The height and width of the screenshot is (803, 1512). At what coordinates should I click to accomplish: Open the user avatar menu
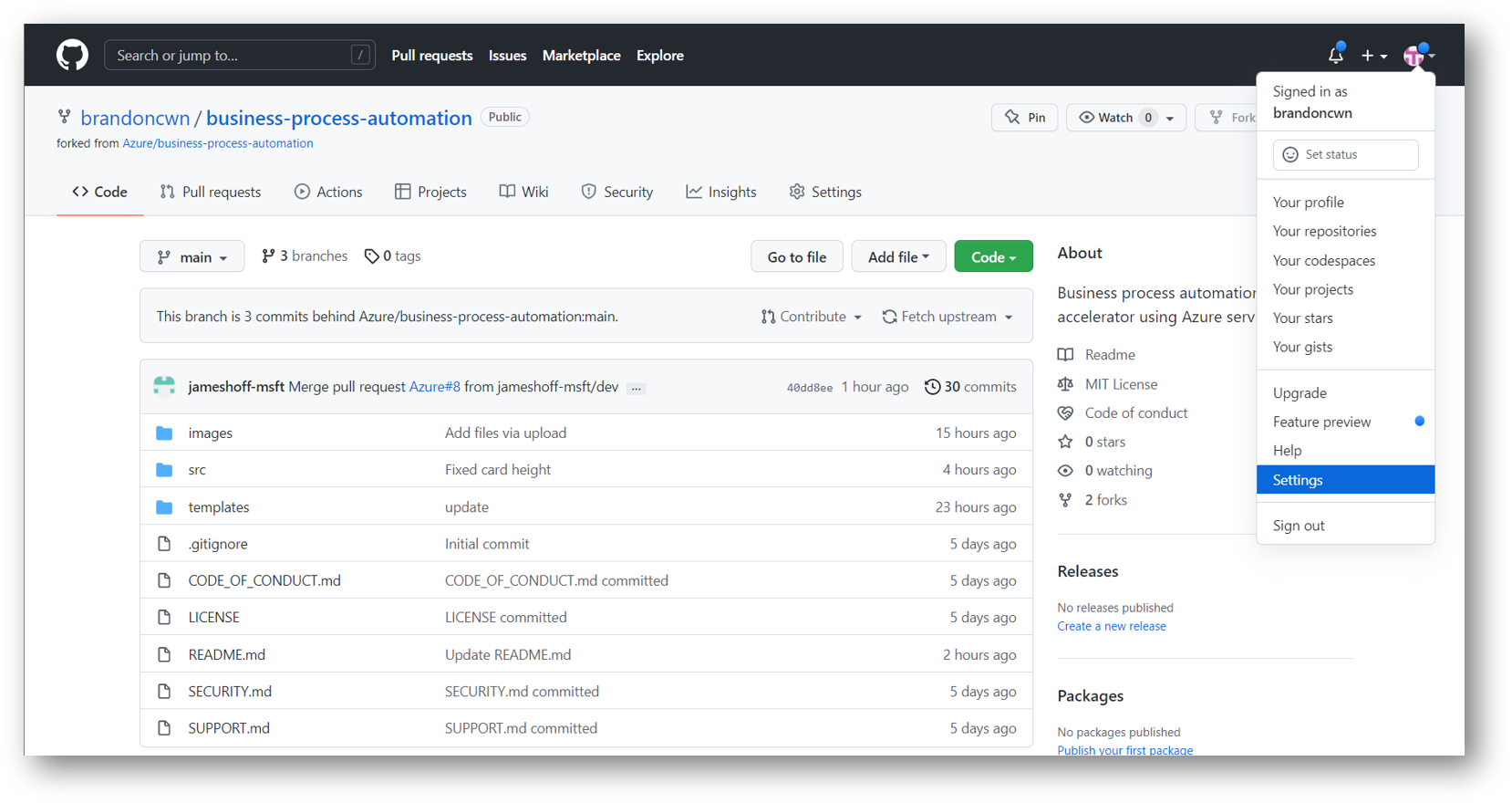[x=1418, y=56]
